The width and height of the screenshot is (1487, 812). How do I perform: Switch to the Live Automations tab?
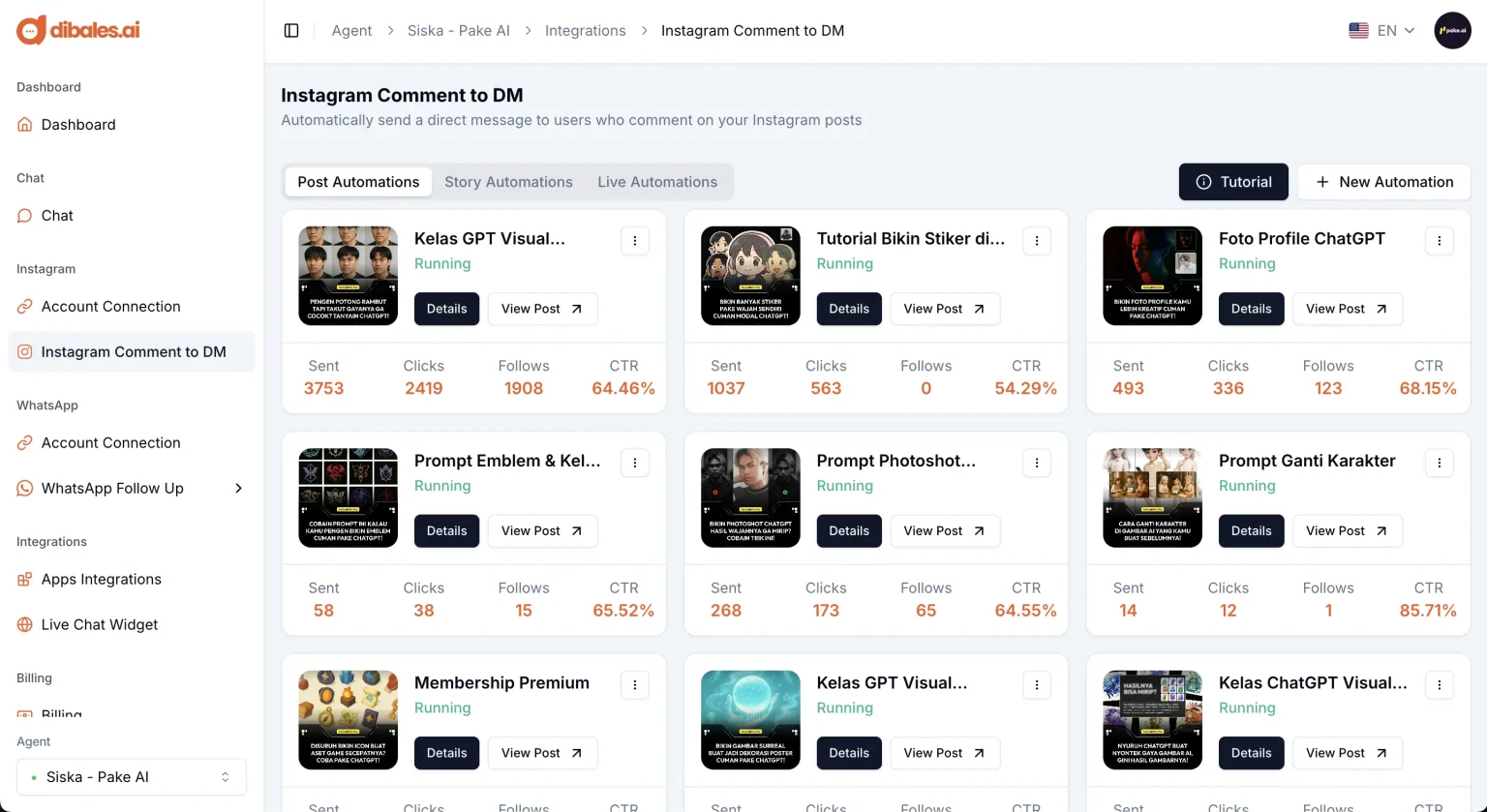tap(657, 182)
